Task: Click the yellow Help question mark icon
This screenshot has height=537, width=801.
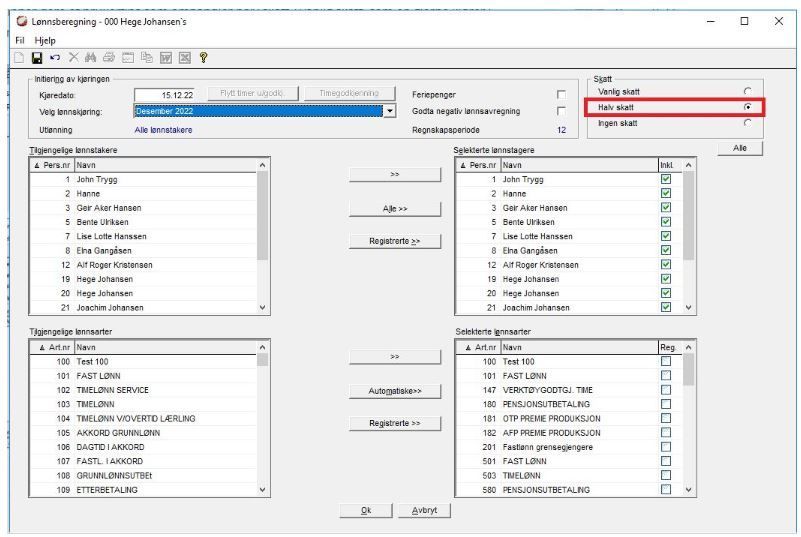Action: pyautogui.click(x=203, y=58)
